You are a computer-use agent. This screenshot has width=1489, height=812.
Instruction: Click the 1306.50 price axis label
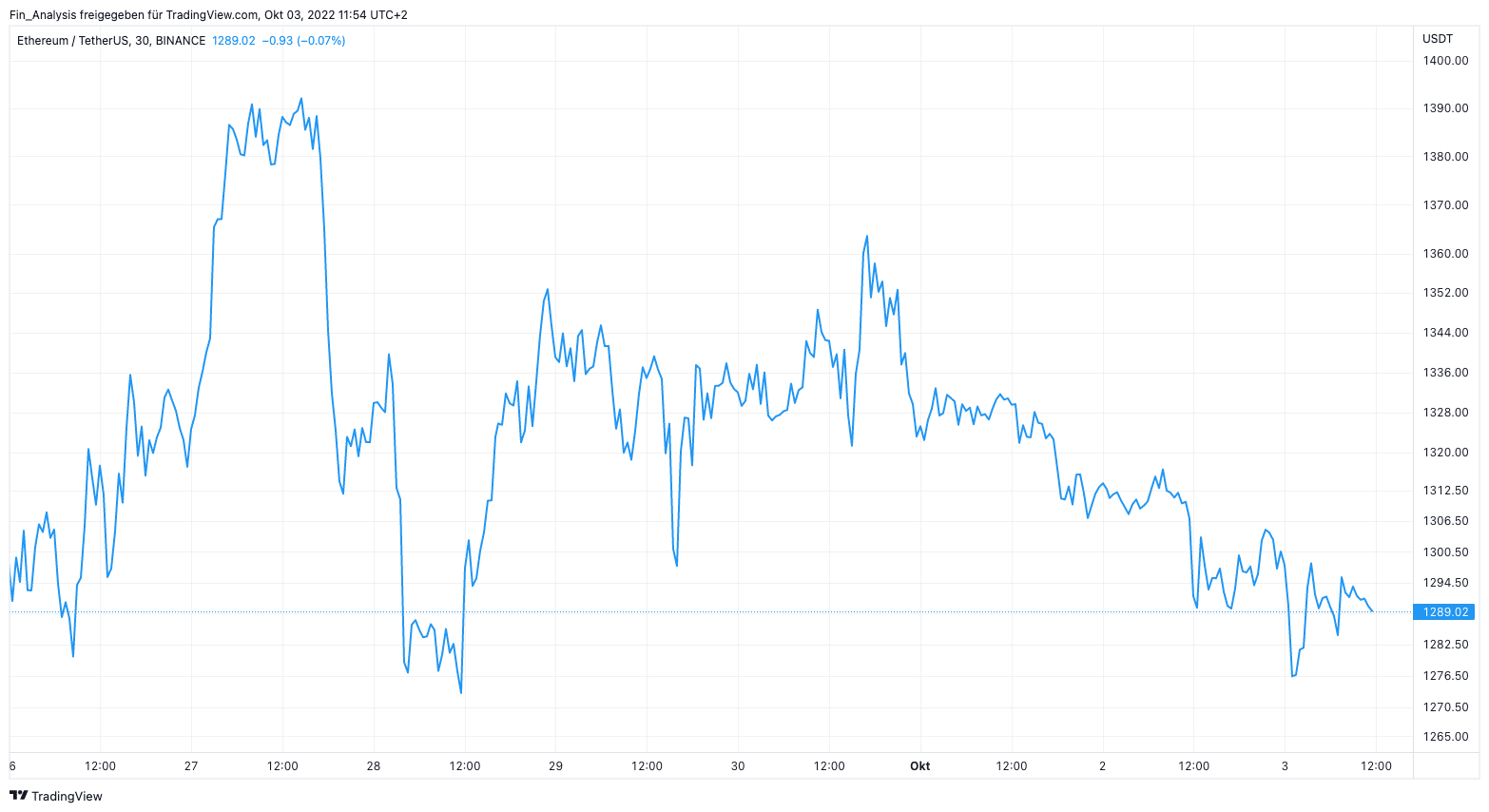[x=1445, y=521]
